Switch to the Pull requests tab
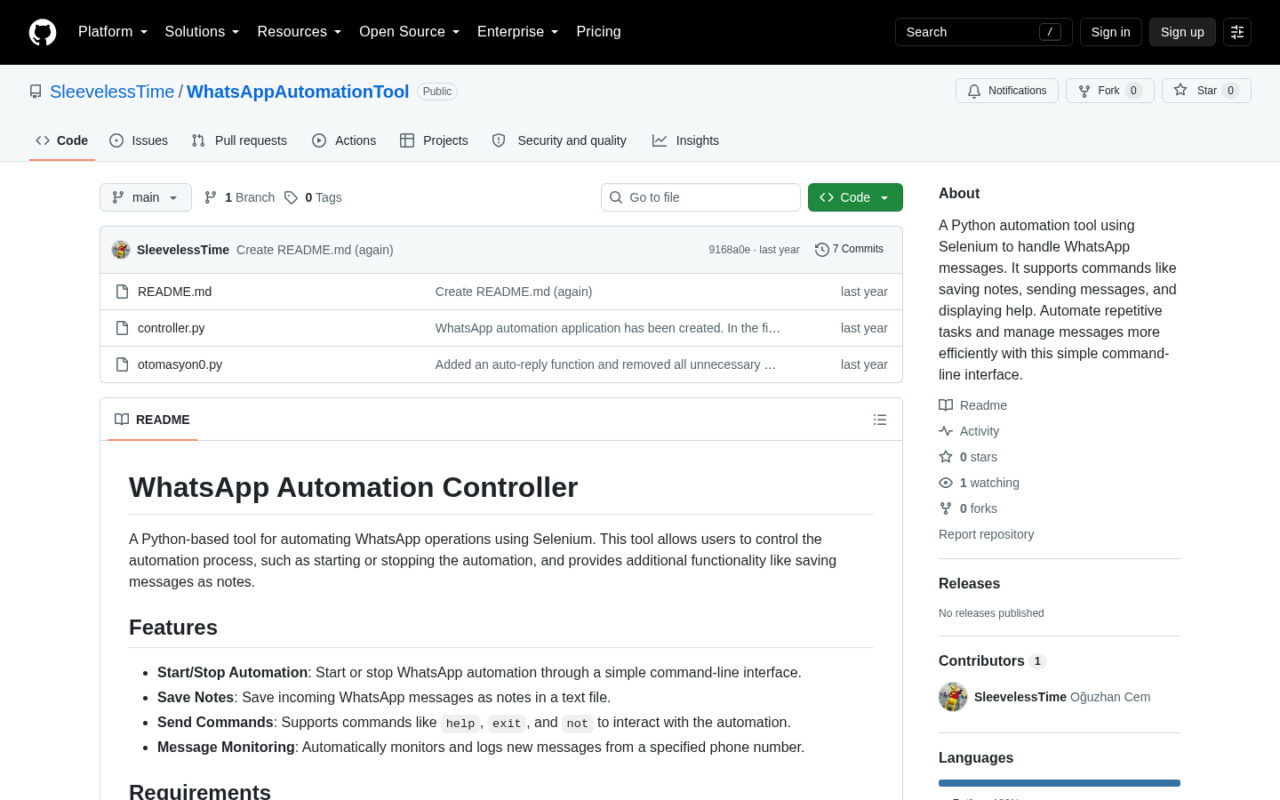The height and width of the screenshot is (800, 1280). tap(239, 141)
